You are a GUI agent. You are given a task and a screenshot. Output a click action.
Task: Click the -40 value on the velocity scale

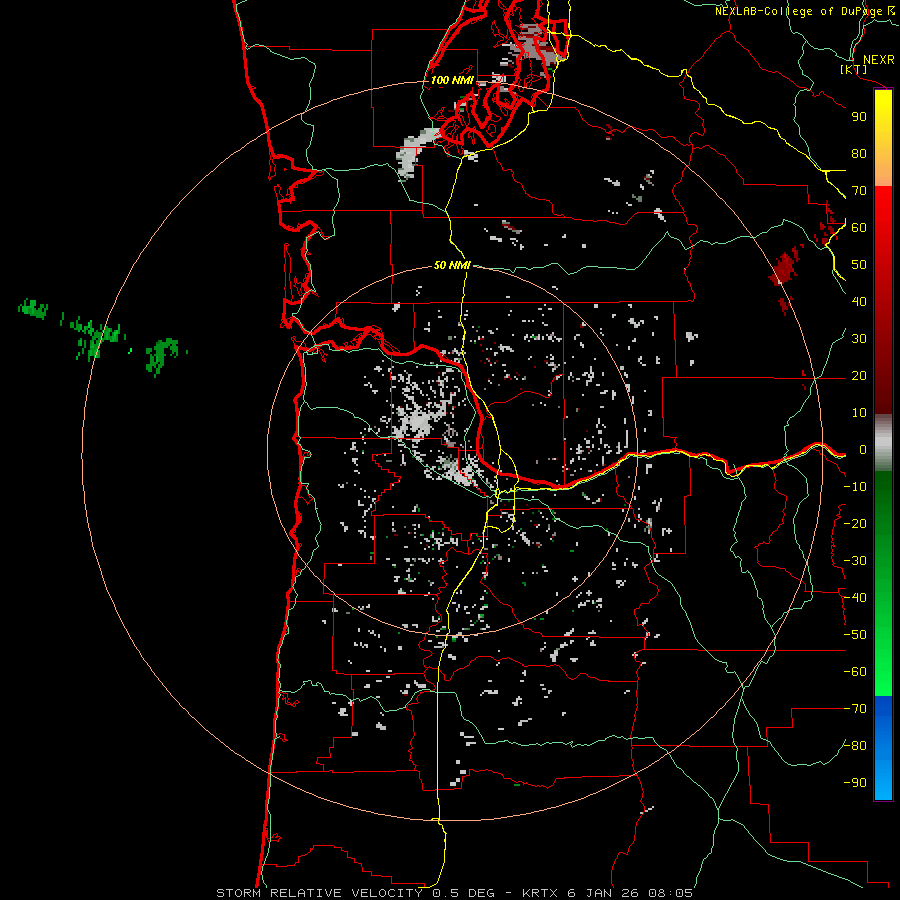click(855, 598)
